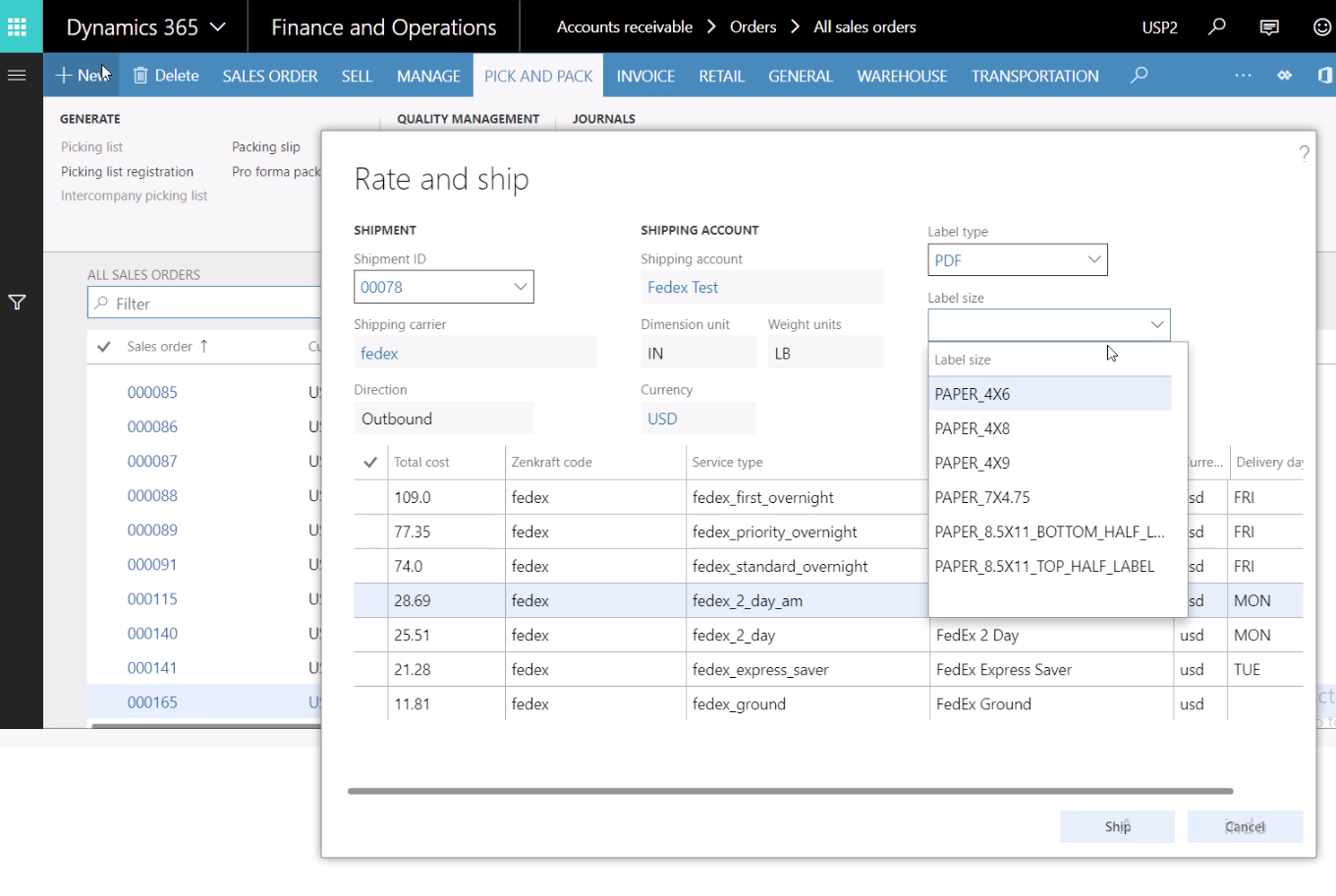Open the SELL tab
Image resolution: width=1336 pixels, height=896 pixels.
357,76
